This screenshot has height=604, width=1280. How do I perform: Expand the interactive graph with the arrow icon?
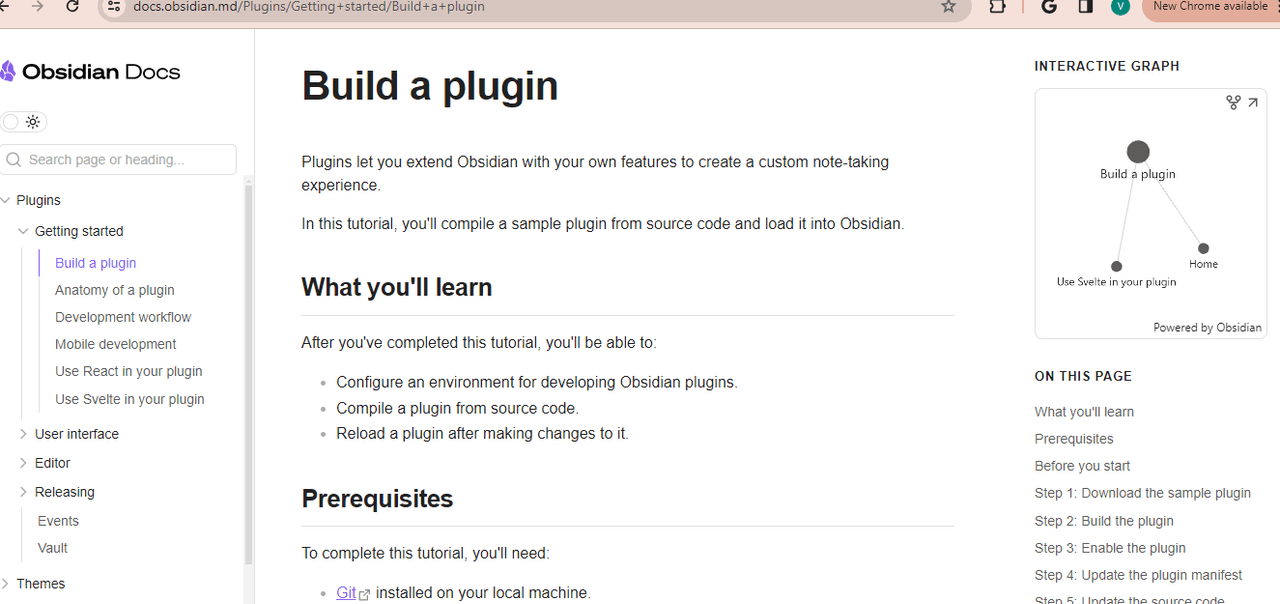(x=1253, y=102)
